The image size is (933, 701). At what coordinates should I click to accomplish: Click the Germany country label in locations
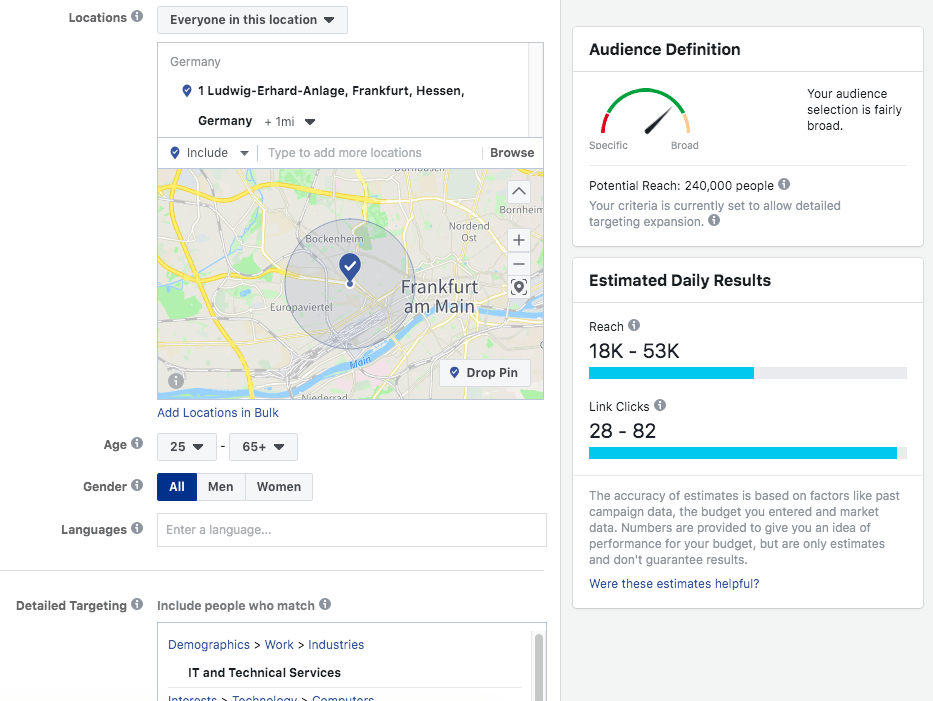(x=195, y=62)
